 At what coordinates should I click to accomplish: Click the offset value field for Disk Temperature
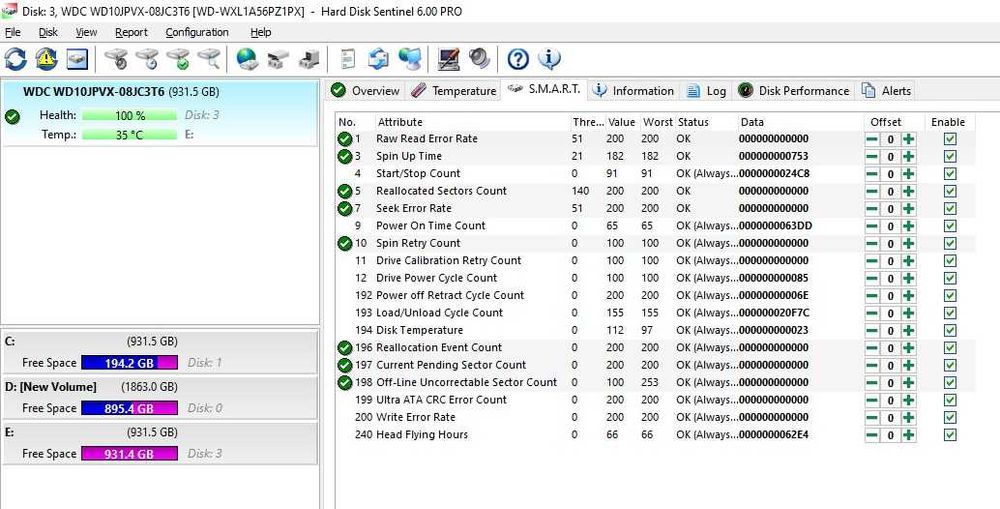point(890,330)
